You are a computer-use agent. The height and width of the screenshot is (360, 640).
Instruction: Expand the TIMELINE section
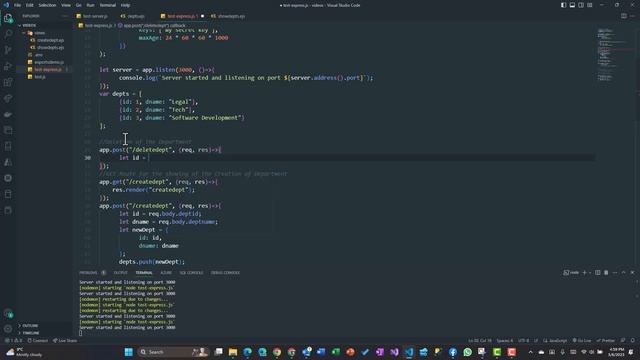[x=29, y=333]
